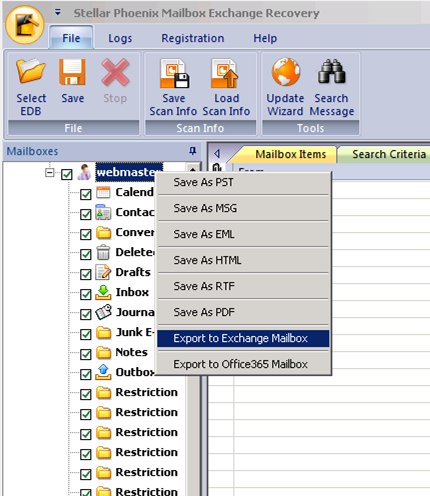430x496 pixels.
Task: Uncheck the Journal folder checkbox
Action: (x=86, y=314)
